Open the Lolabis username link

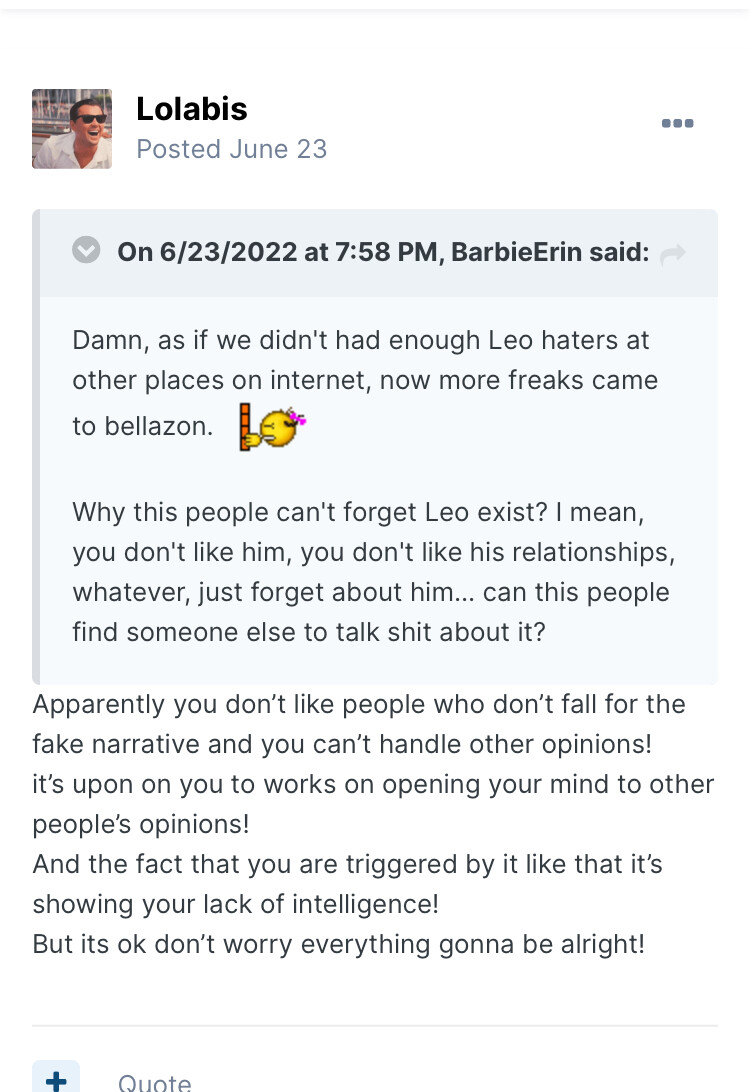(192, 109)
